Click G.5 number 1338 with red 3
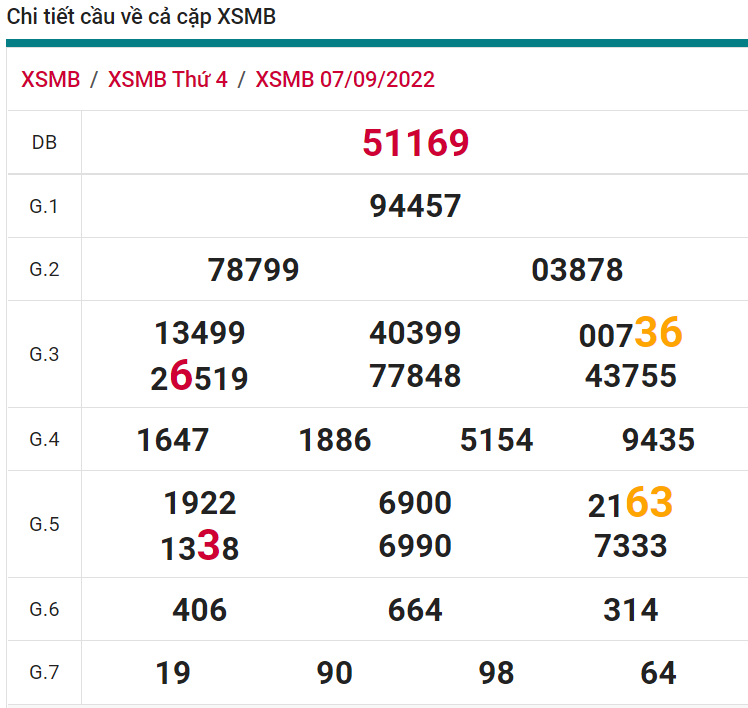Image resolution: width=748 pixels, height=708 pixels. 199,547
